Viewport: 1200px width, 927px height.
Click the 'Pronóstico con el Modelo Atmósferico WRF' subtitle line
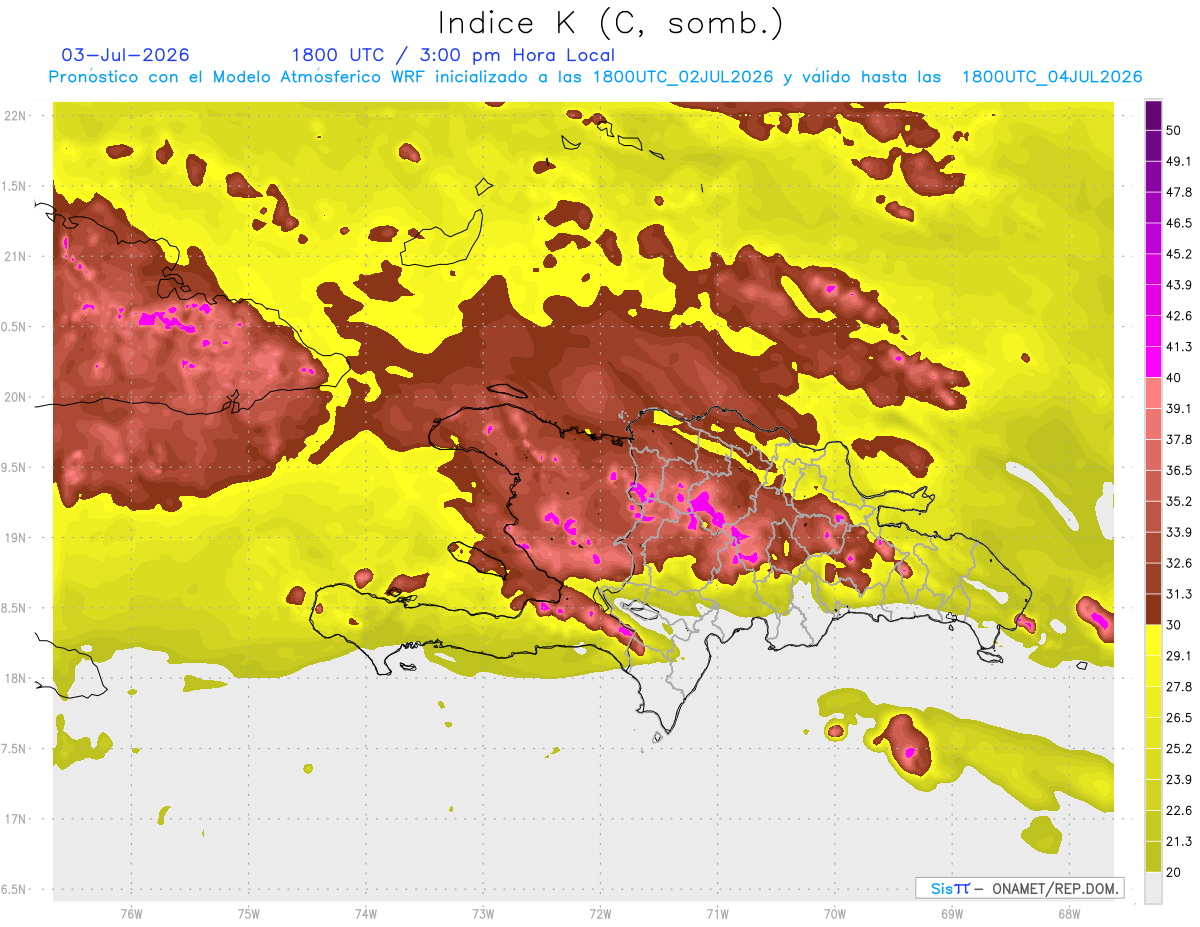(594, 77)
